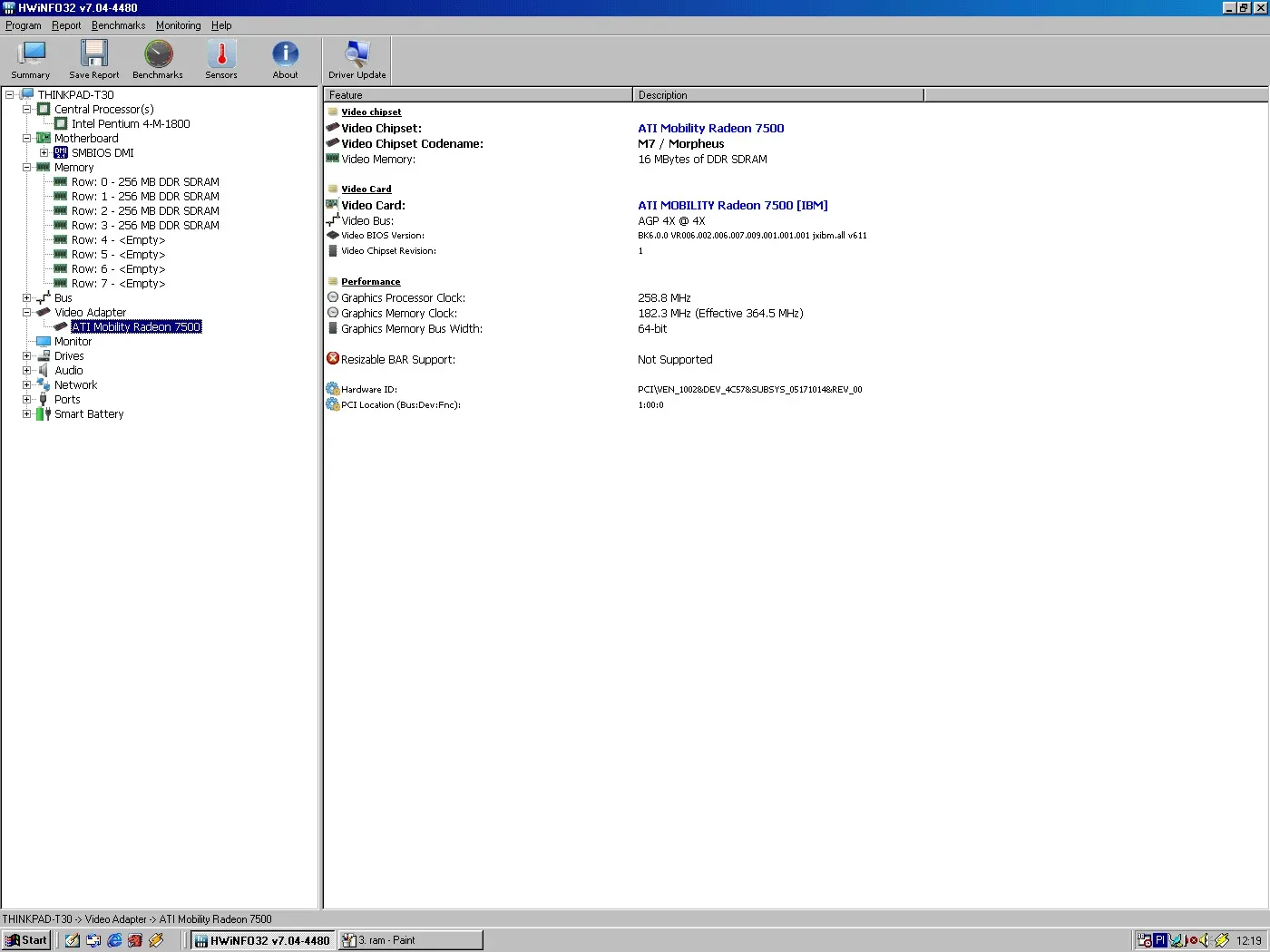The height and width of the screenshot is (952, 1270).
Task: Select the empty memory Row: 4
Action: click(x=118, y=239)
